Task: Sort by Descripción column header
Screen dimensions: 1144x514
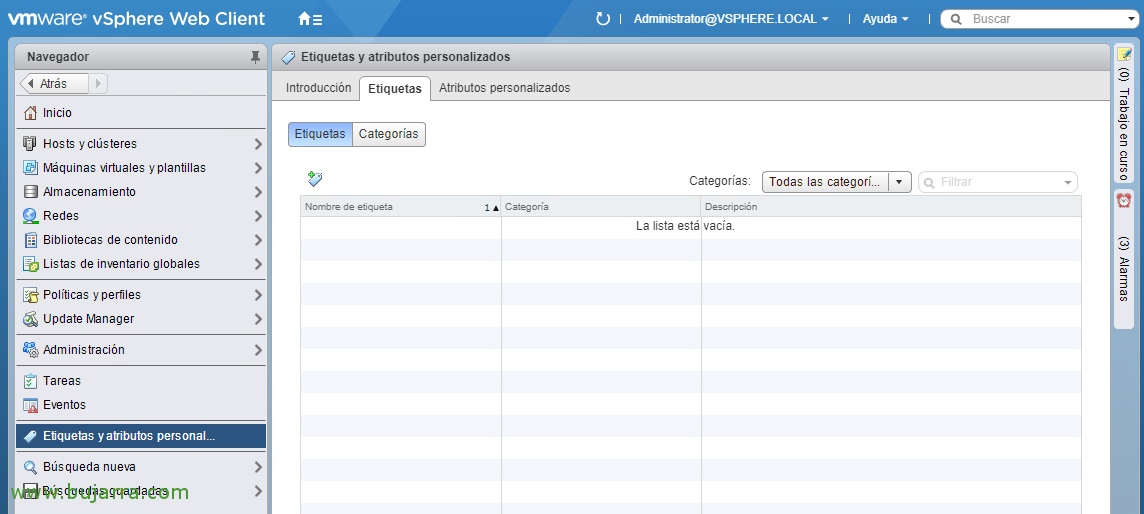Action: coord(891,207)
